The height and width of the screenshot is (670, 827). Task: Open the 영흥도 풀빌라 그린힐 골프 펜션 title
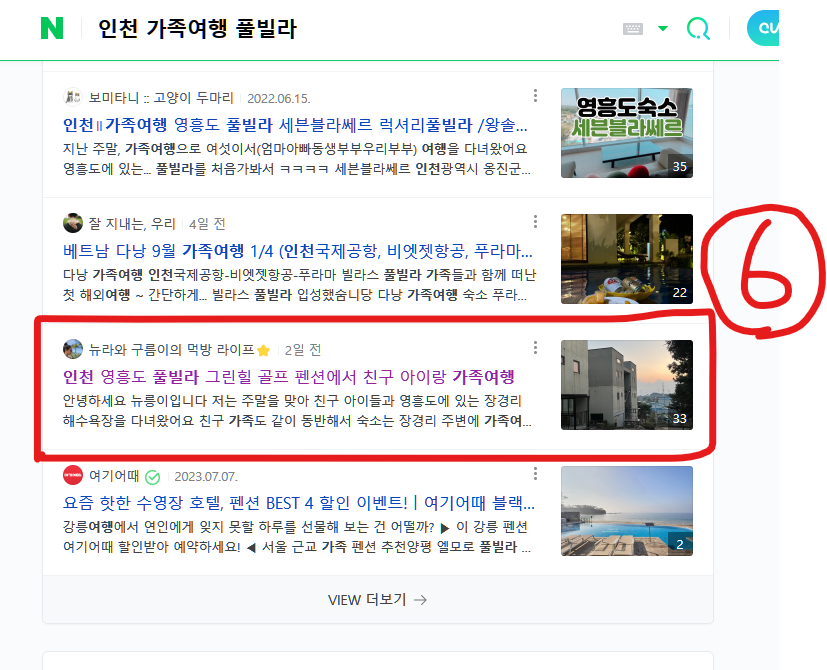289,377
